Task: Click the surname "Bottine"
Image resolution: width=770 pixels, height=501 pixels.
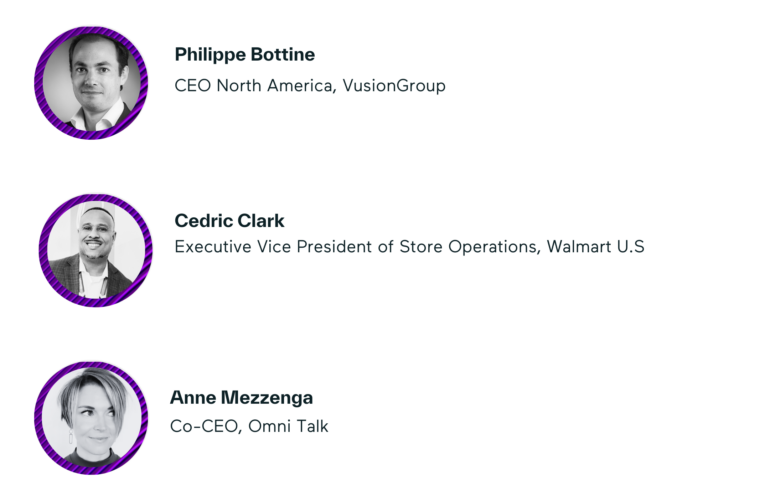Action: point(283,55)
